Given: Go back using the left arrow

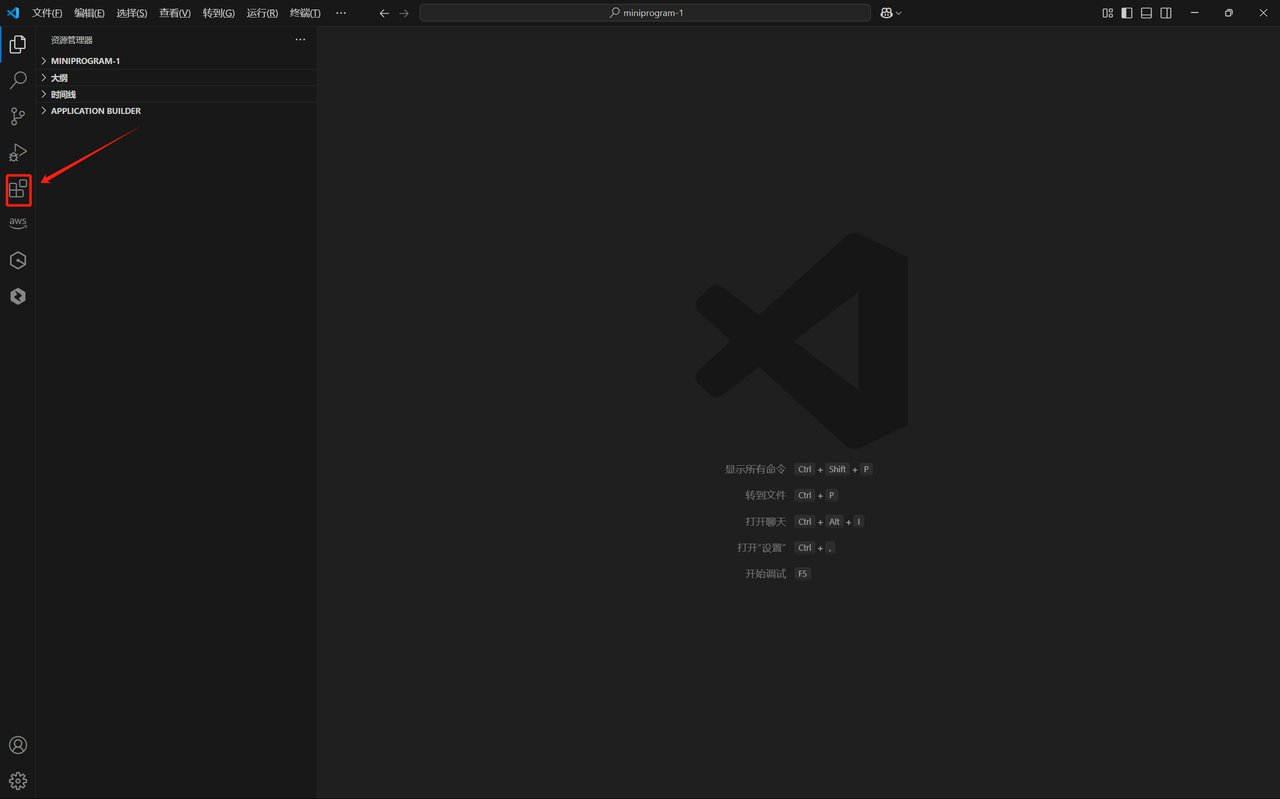Looking at the screenshot, I should coord(384,13).
